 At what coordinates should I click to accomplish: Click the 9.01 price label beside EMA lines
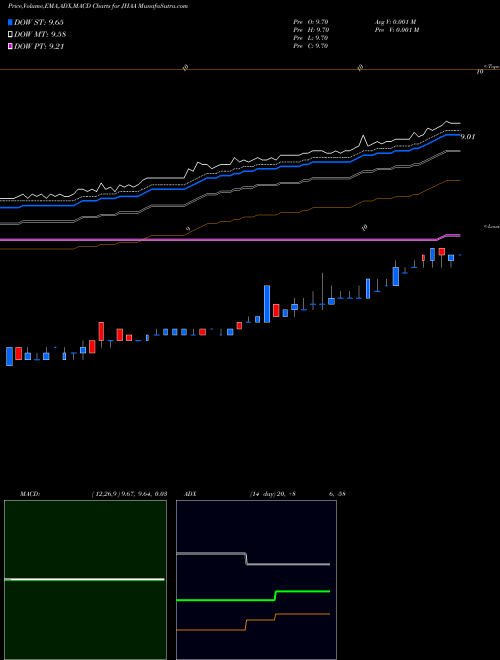(468, 137)
